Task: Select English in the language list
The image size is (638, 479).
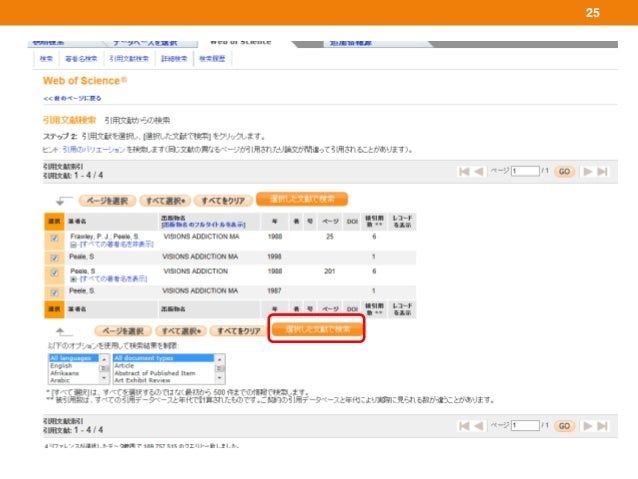Action: (73, 366)
